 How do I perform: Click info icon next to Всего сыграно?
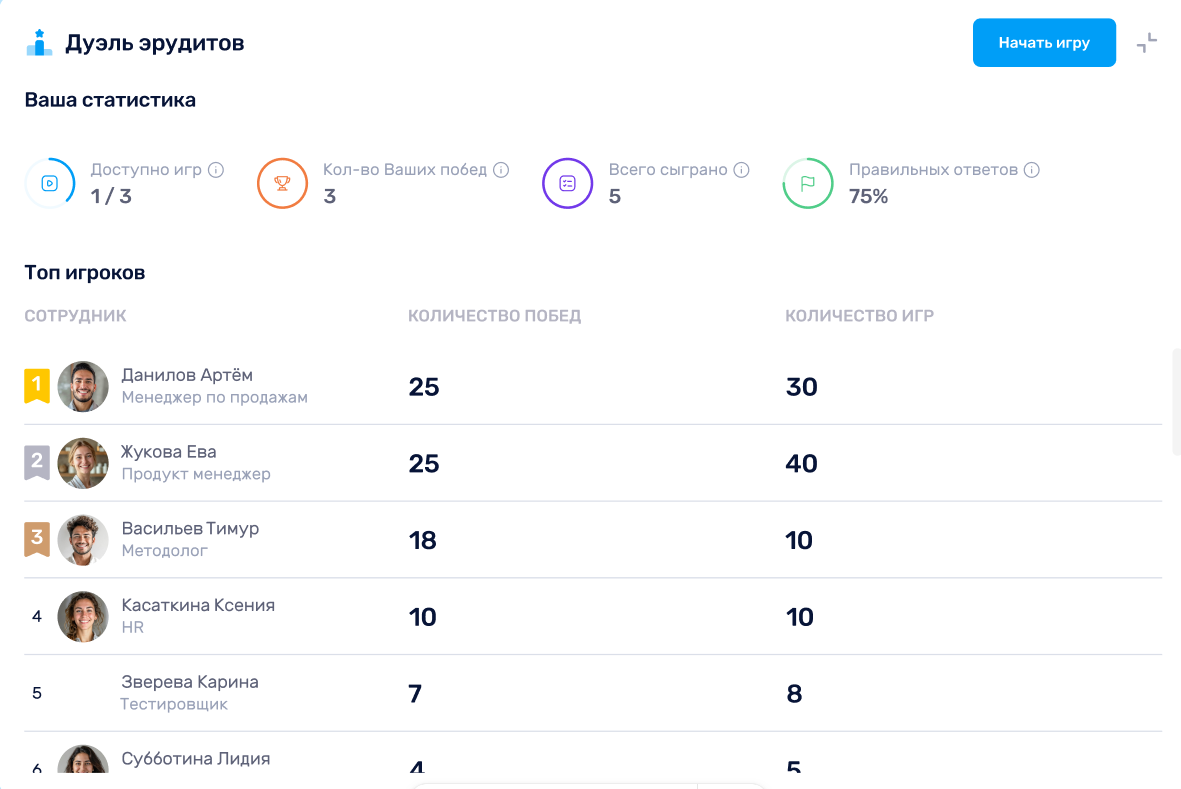pos(741,170)
